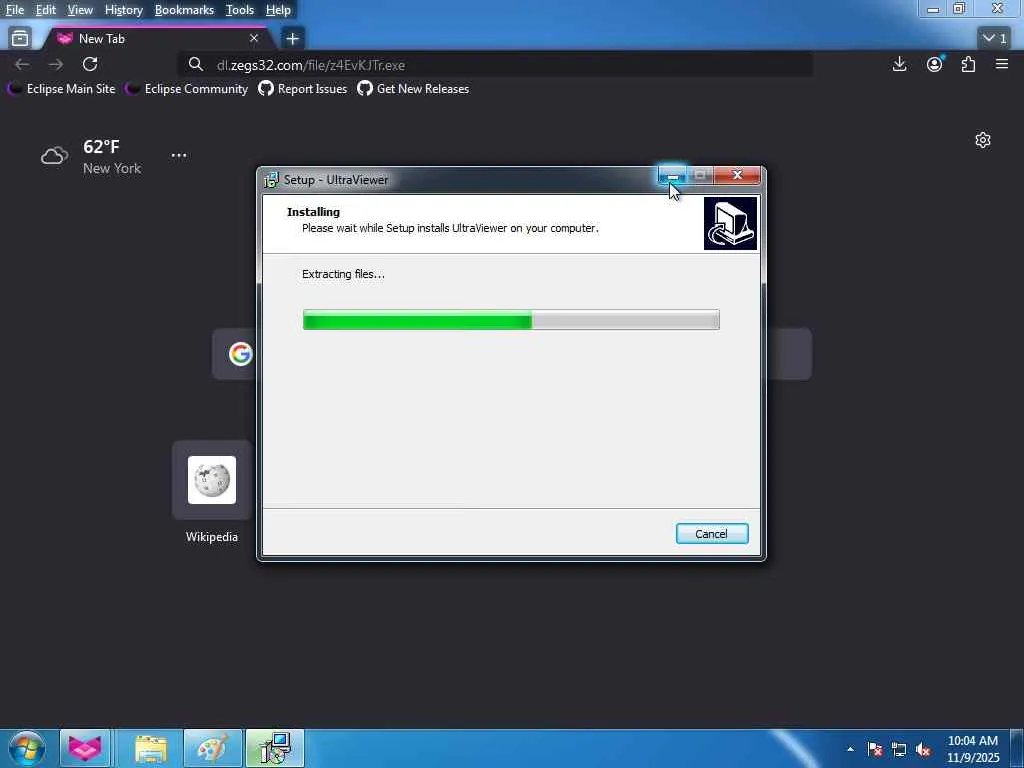1024x768 pixels.
Task: Open the Paint taskbar icon
Action: 213,748
